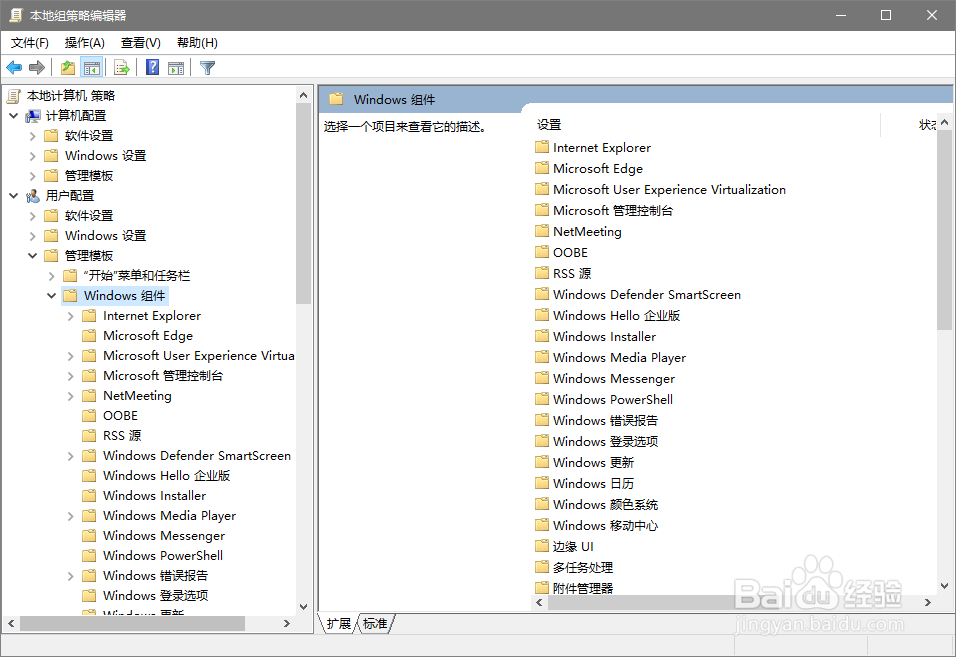Click the Up one level folder icon
This screenshot has height=657, width=956.
[68, 68]
